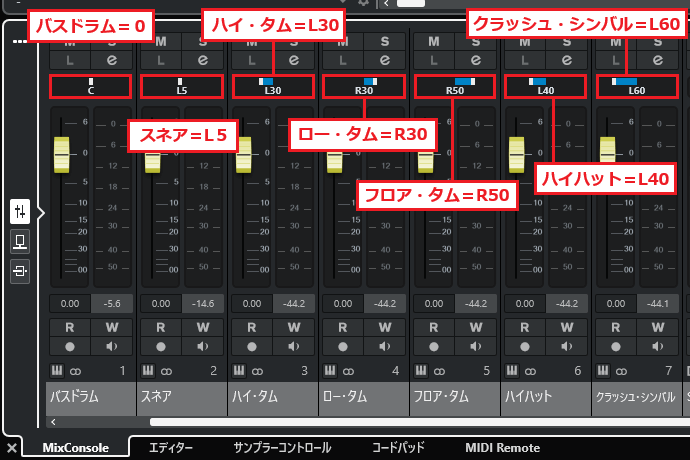
Task: Enable Read automation on ロー・タム channel
Action: pos(342,327)
